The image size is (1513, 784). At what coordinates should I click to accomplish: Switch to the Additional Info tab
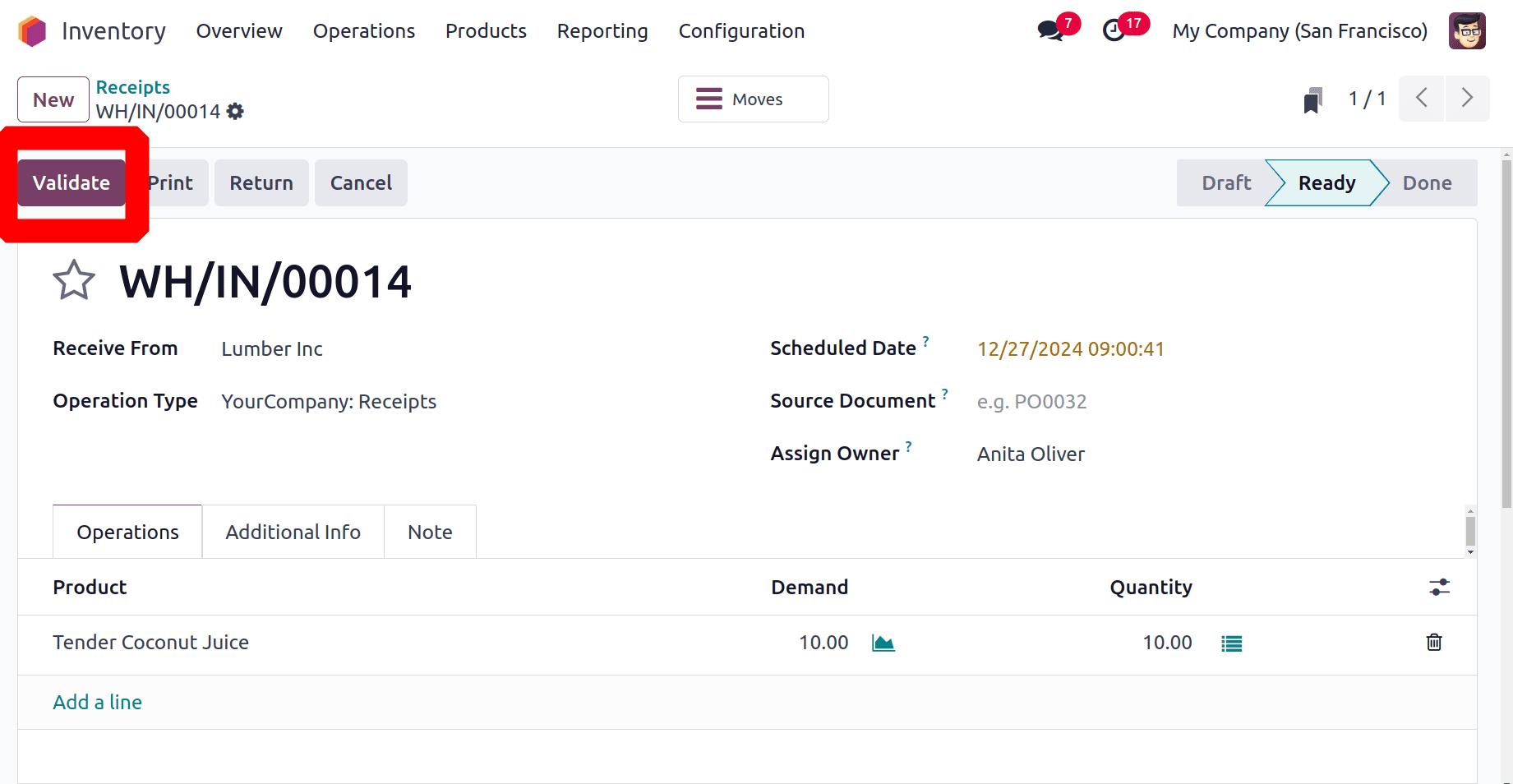pyautogui.click(x=293, y=532)
